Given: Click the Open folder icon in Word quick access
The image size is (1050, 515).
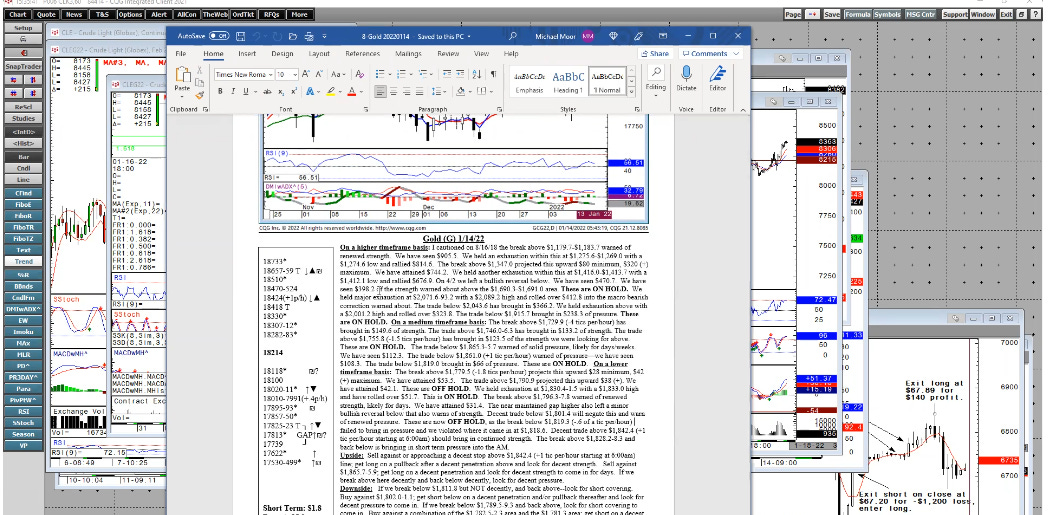Looking at the screenshot, I should pos(292,36).
